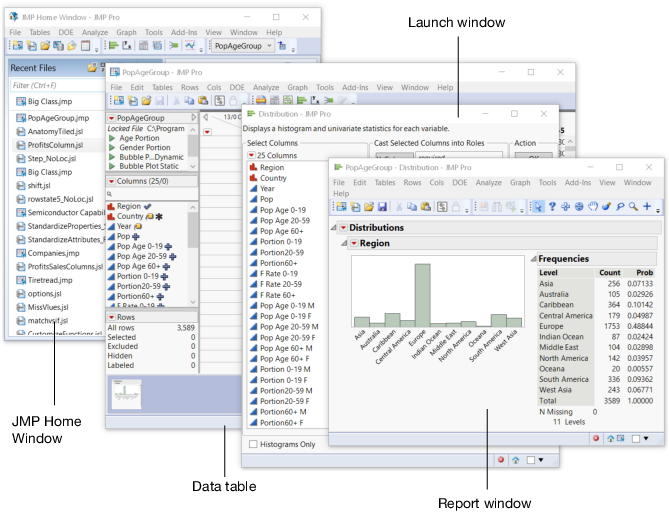Pick the brush tool in report toolbar
This screenshot has width=669, height=519.
606,207
